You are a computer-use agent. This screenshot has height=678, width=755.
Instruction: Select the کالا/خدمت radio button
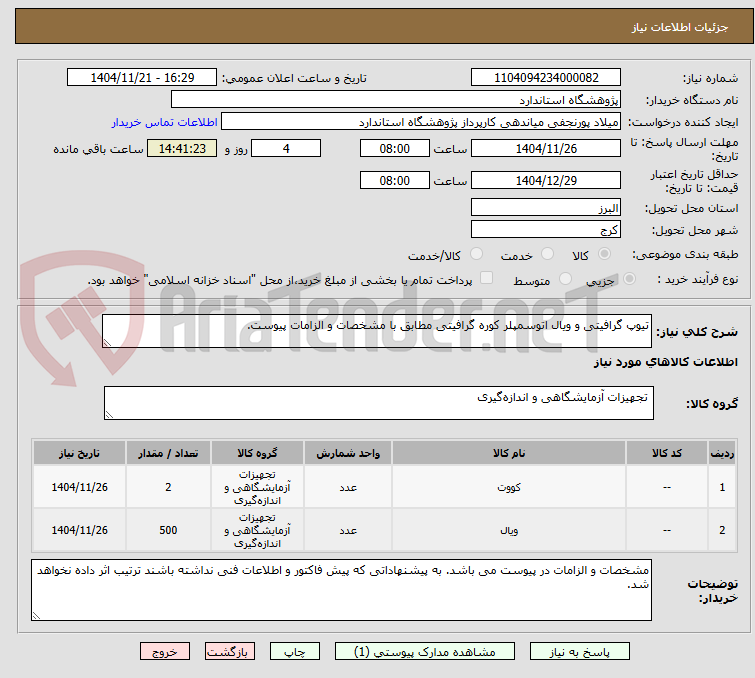point(476,254)
